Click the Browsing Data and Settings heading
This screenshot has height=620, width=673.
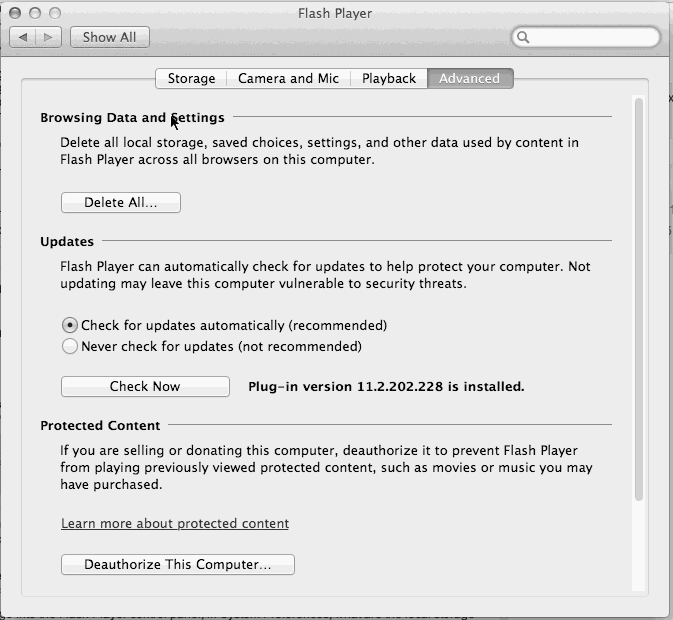pyautogui.click(x=132, y=118)
